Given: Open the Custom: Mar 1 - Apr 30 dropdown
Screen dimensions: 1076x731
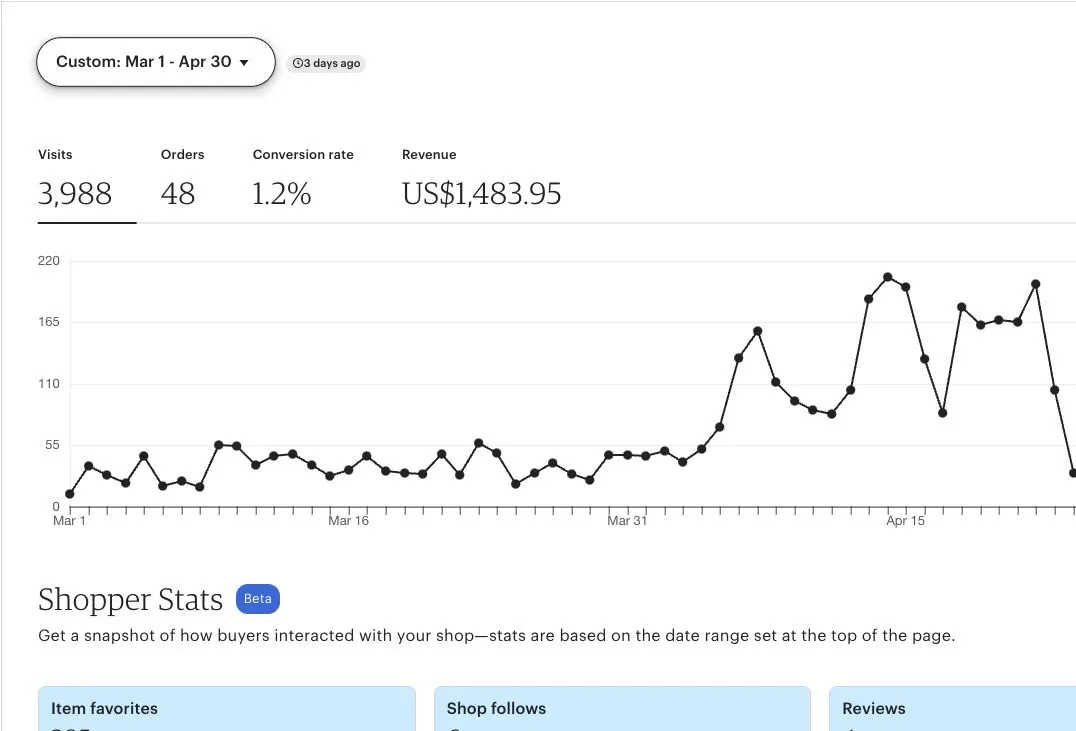Looking at the screenshot, I should [x=154, y=62].
